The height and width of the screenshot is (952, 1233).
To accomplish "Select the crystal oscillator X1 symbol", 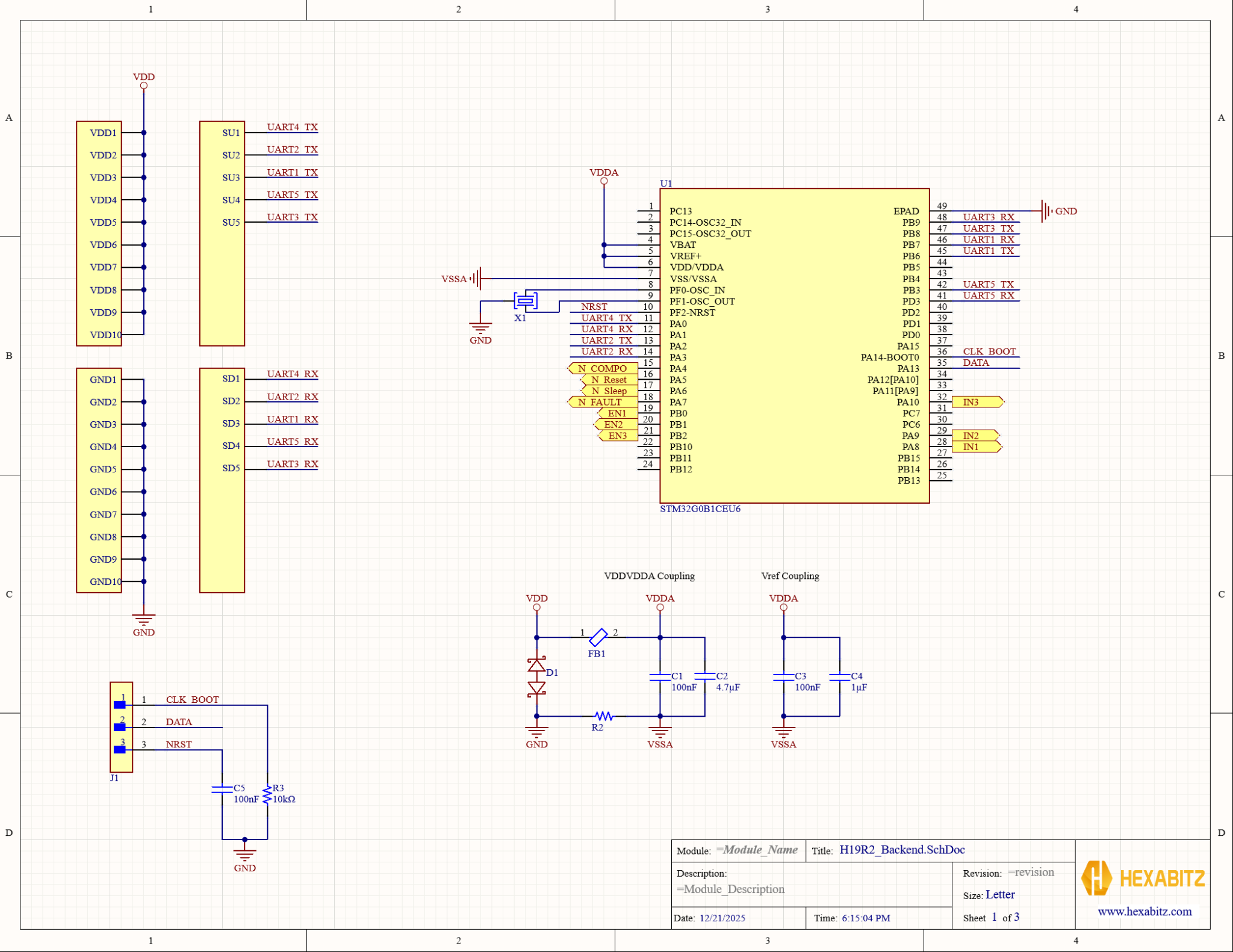I will (x=525, y=300).
